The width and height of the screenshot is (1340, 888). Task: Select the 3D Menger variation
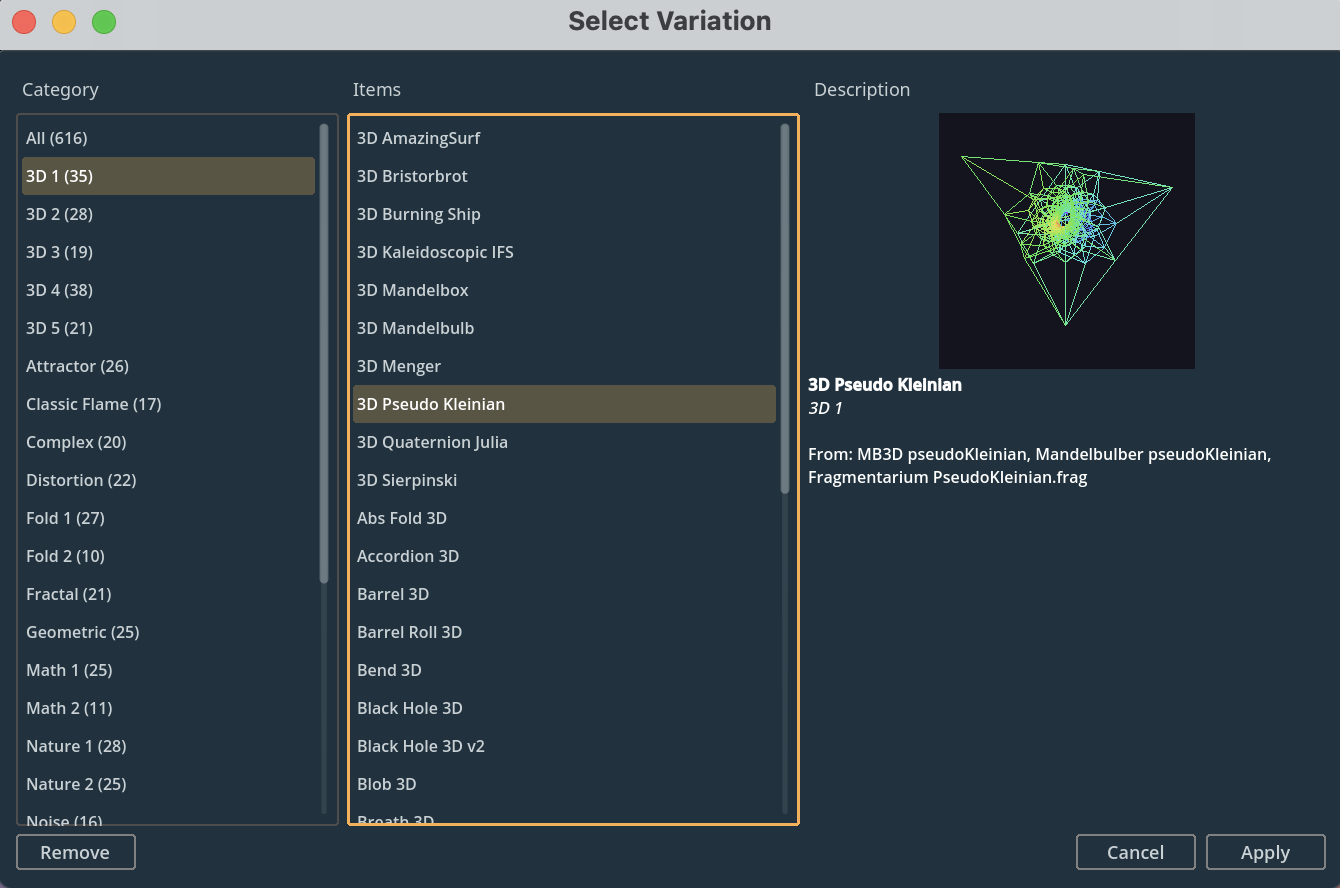564,366
